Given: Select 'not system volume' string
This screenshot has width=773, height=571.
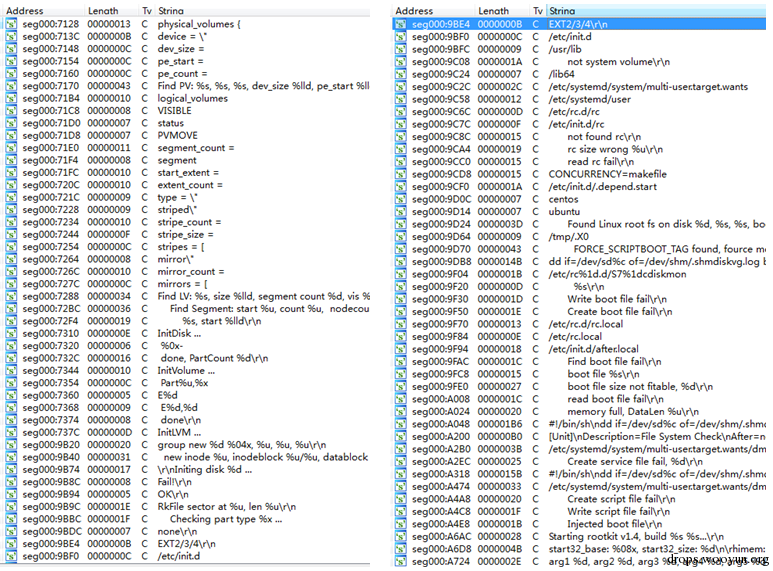Looking at the screenshot, I should [618, 62].
